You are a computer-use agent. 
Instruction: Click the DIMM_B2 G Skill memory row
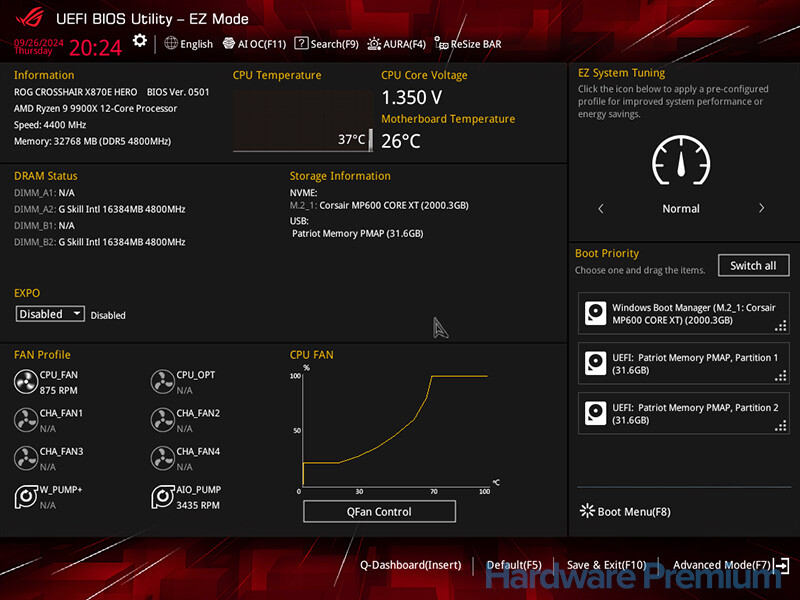[x=99, y=242]
